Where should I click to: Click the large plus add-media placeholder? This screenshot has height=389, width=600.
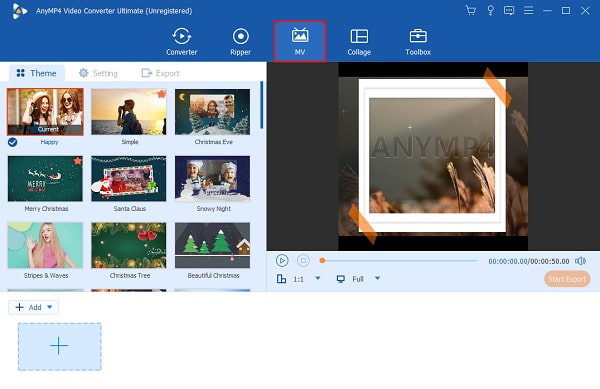(x=60, y=347)
